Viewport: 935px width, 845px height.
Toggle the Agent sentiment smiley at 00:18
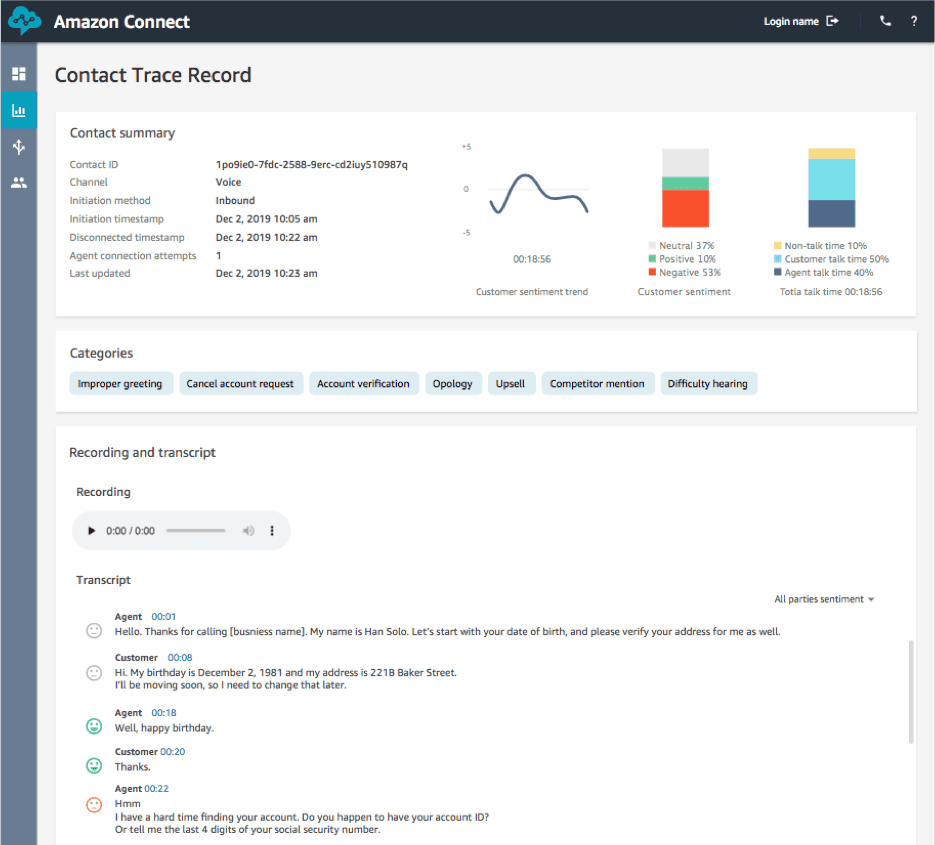point(93,726)
